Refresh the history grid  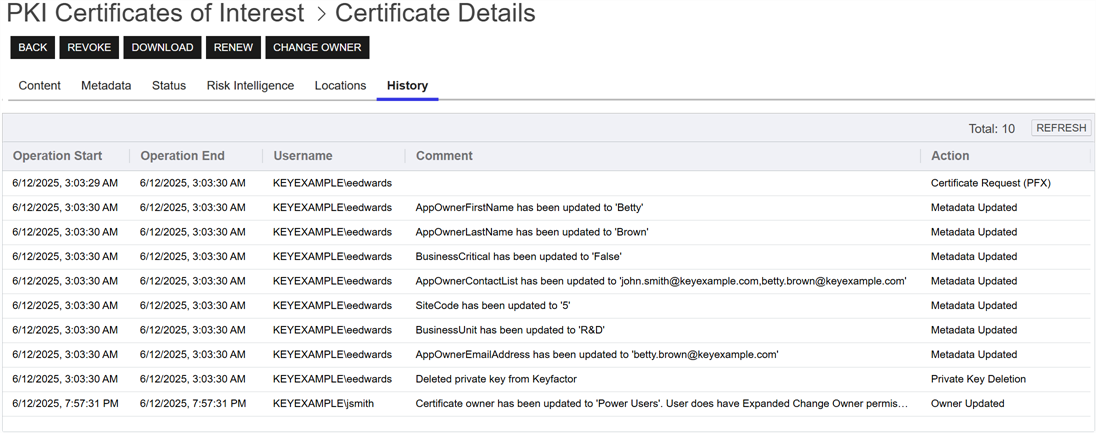click(1061, 128)
